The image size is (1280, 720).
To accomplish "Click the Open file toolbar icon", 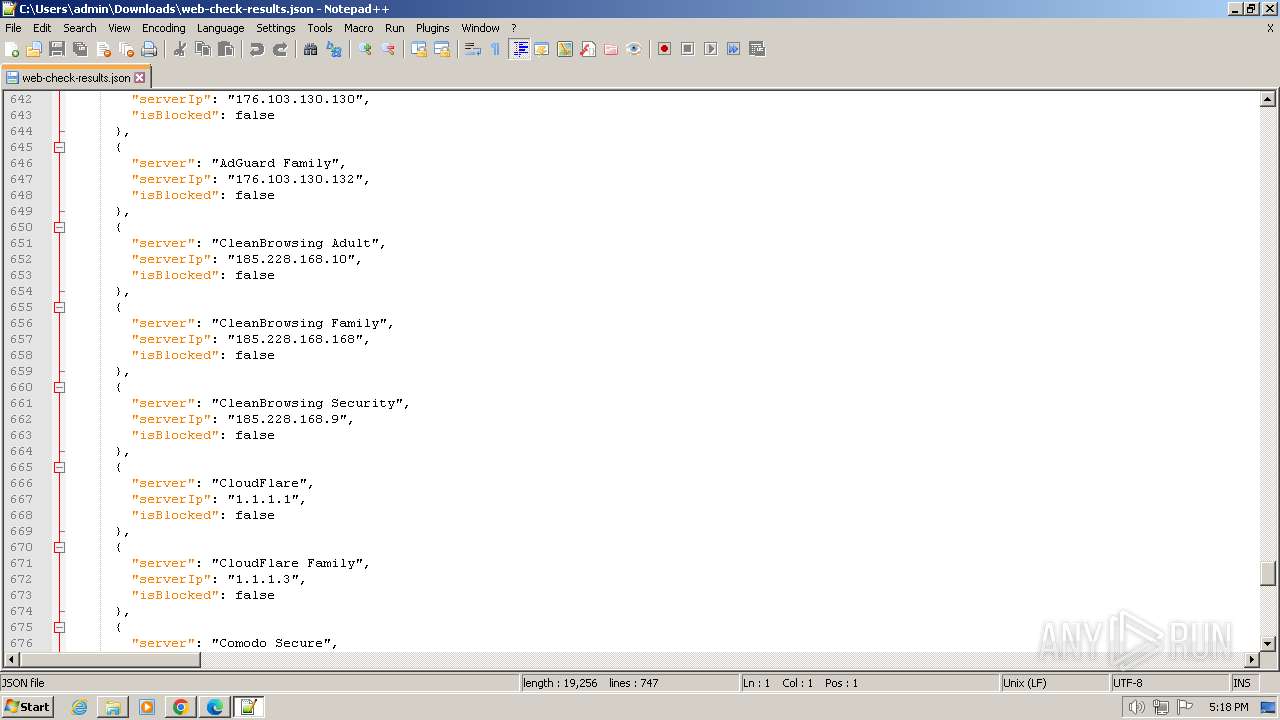I will pos(34,49).
